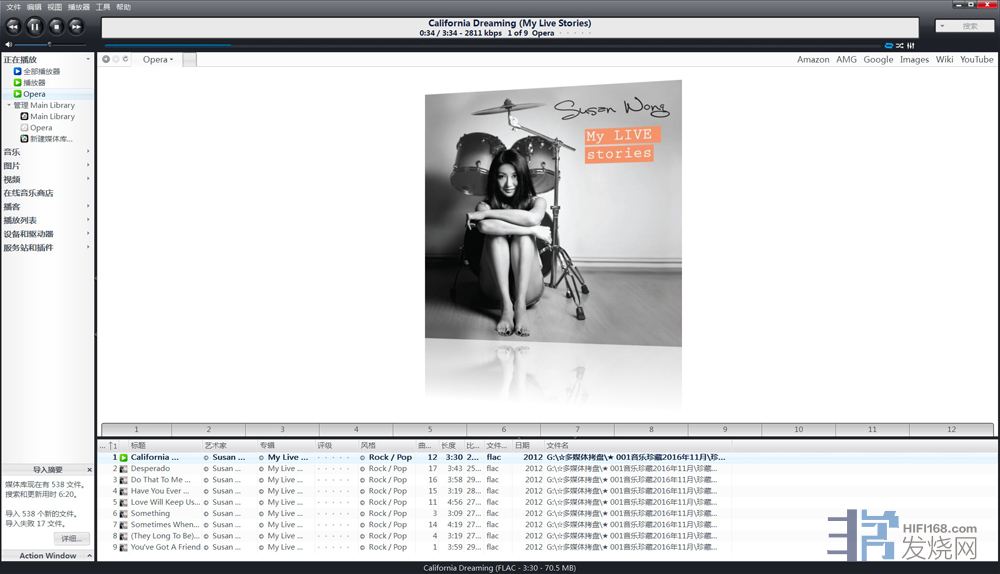The width and height of the screenshot is (1000, 574).
Task: Skip to the previous track
Action: (x=14, y=26)
